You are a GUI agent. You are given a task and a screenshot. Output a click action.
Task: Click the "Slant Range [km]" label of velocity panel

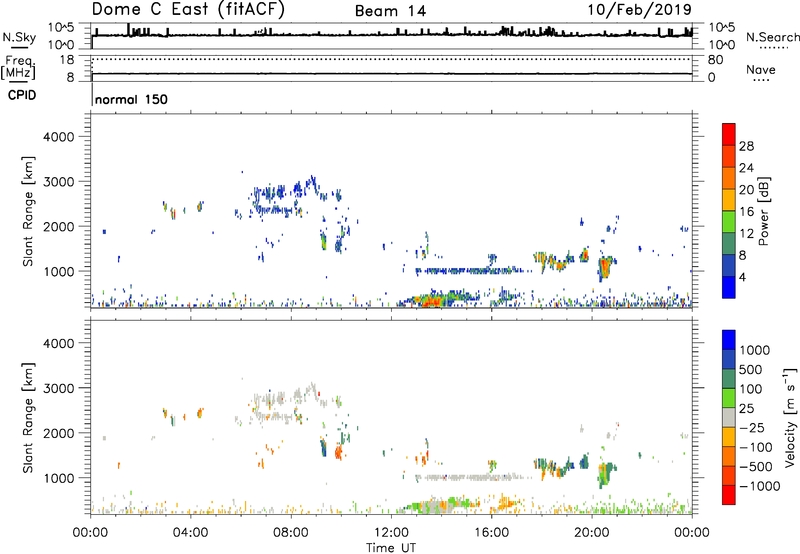click(28, 417)
